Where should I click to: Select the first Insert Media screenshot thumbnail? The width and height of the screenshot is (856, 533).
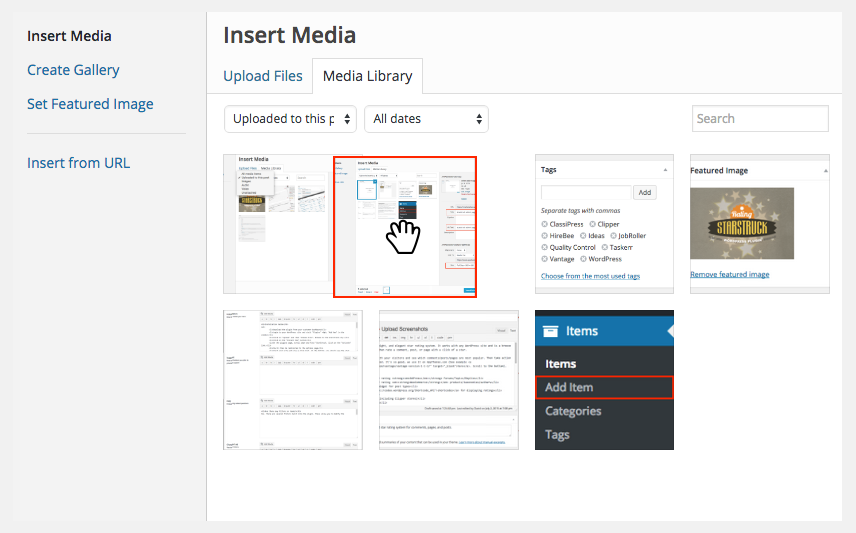pyautogui.click(x=278, y=224)
